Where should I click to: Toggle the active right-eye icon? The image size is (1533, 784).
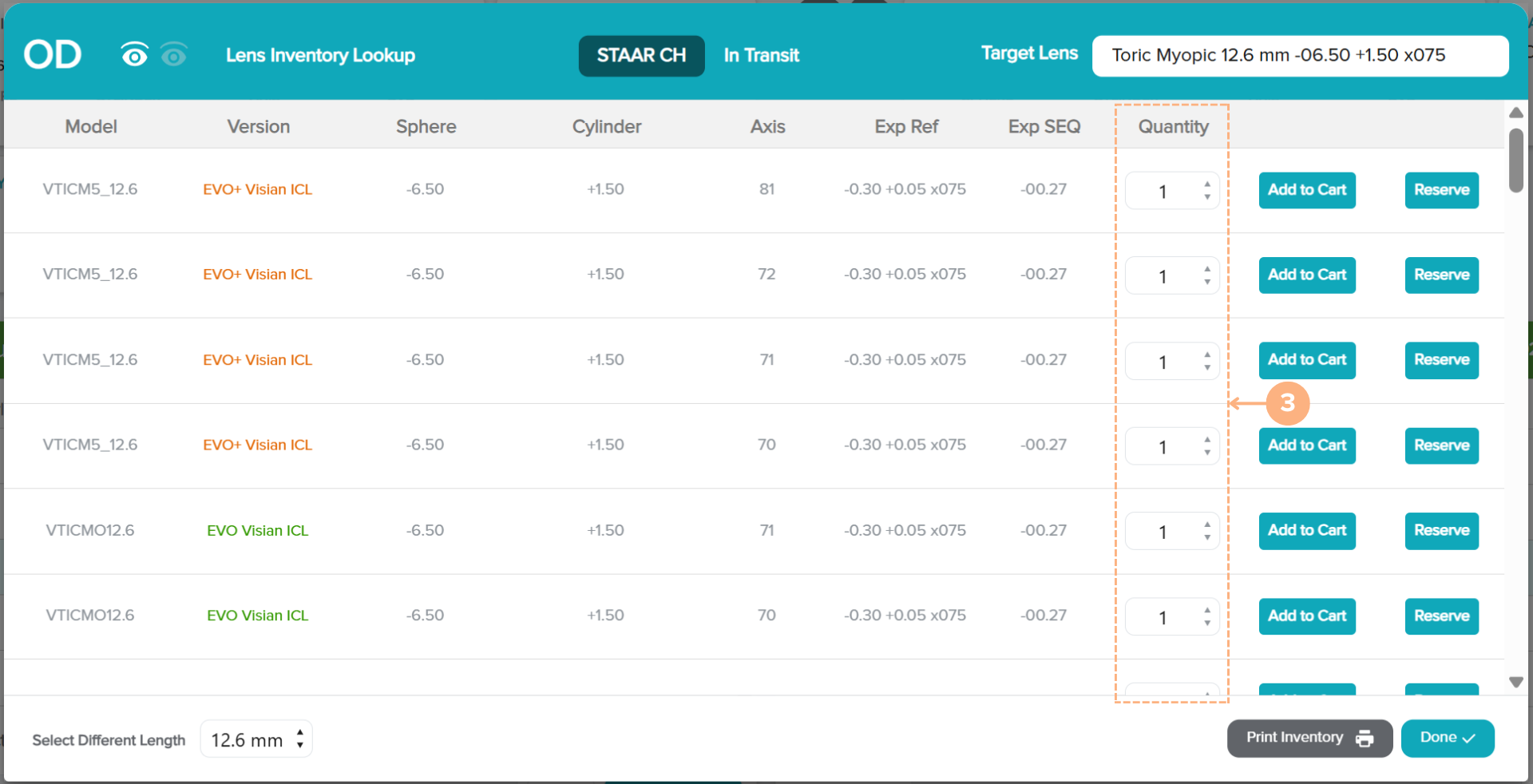tap(134, 55)
